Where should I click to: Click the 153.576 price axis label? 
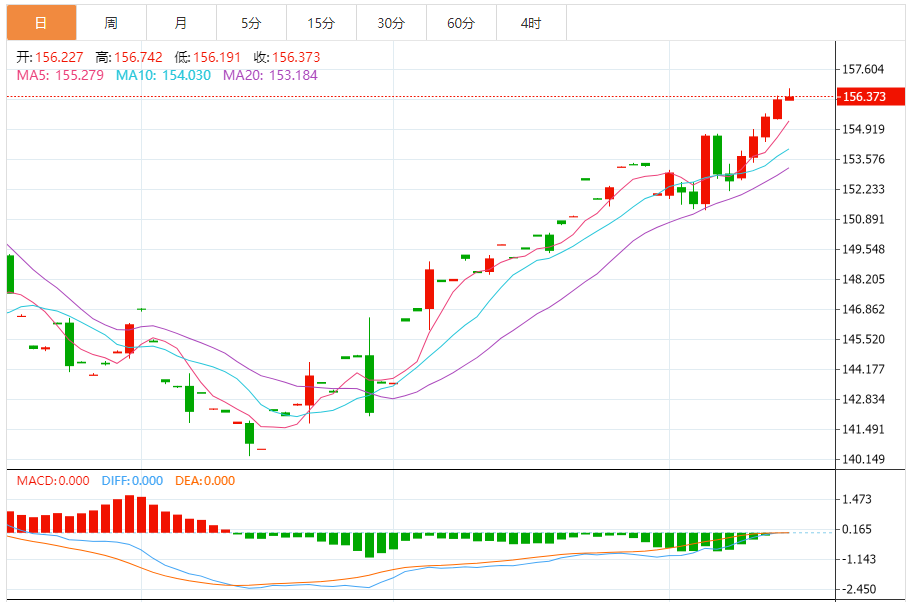coord(863,159)
